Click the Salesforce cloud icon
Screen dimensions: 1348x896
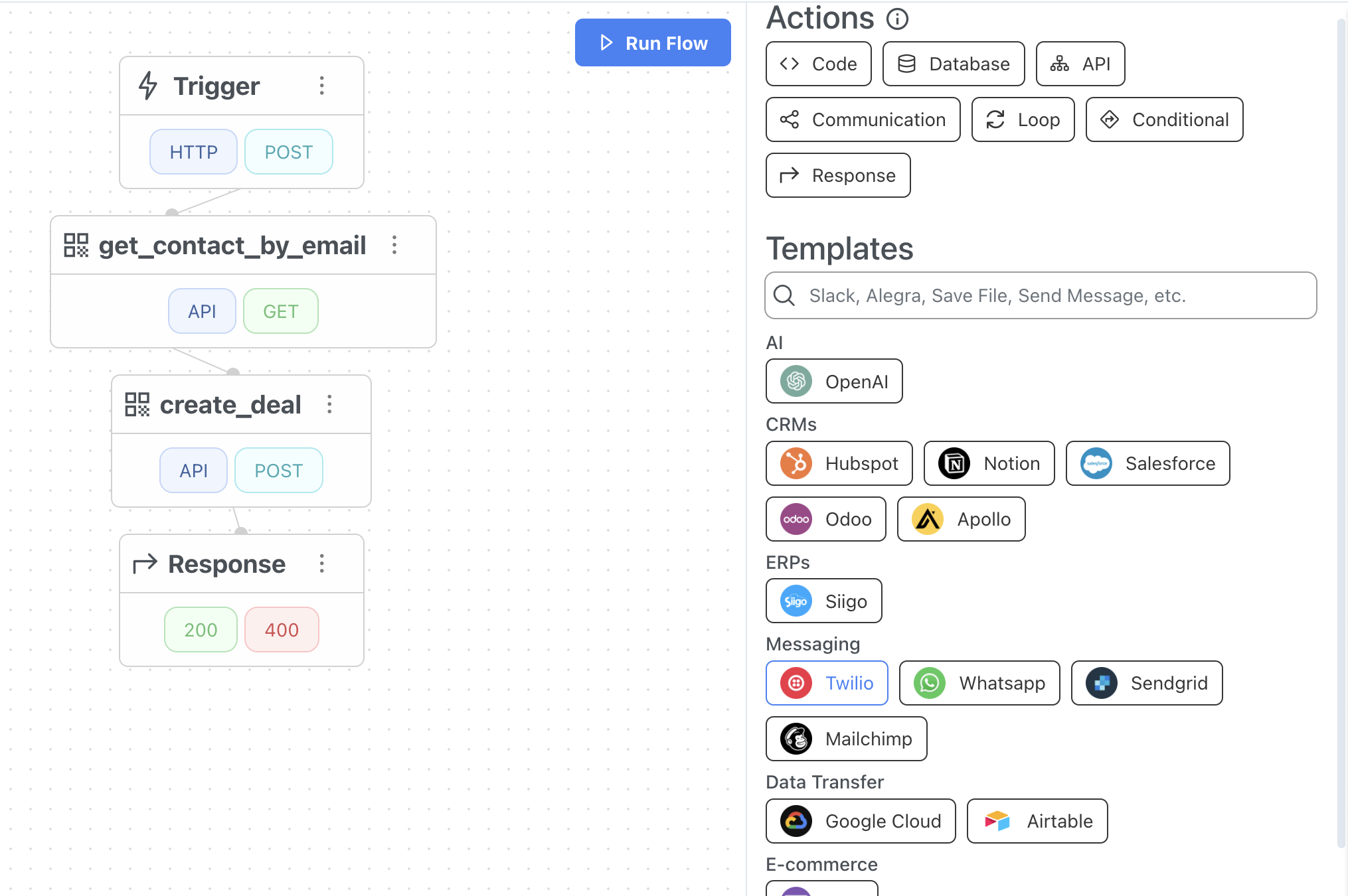coord(1096,463)
